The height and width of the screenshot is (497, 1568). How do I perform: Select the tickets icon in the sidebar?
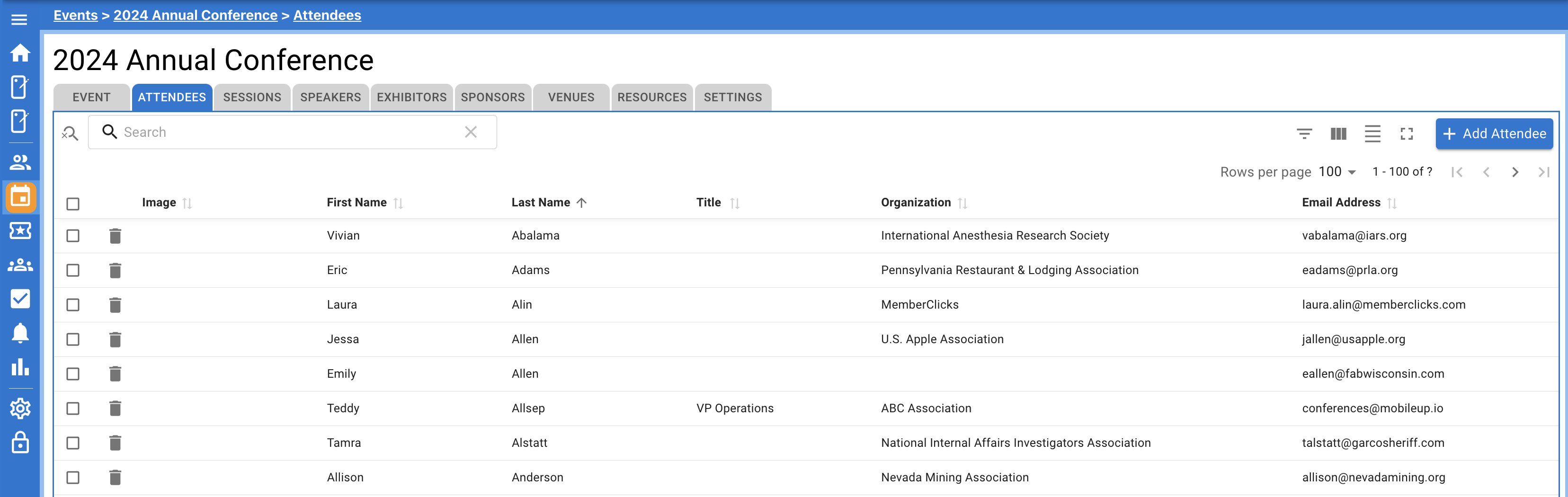click(20, 231)
